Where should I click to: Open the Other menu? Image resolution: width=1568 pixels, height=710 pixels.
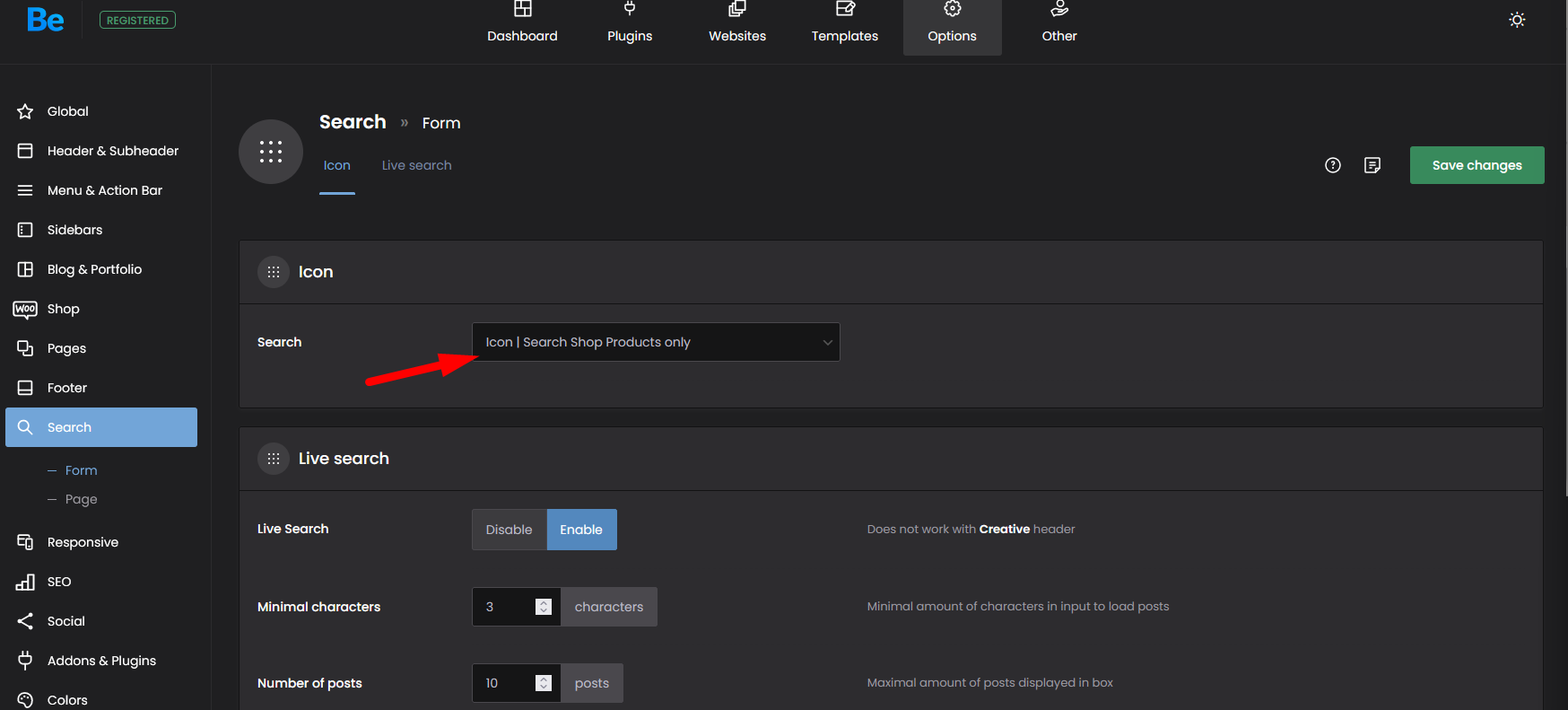coord(1059,28)
